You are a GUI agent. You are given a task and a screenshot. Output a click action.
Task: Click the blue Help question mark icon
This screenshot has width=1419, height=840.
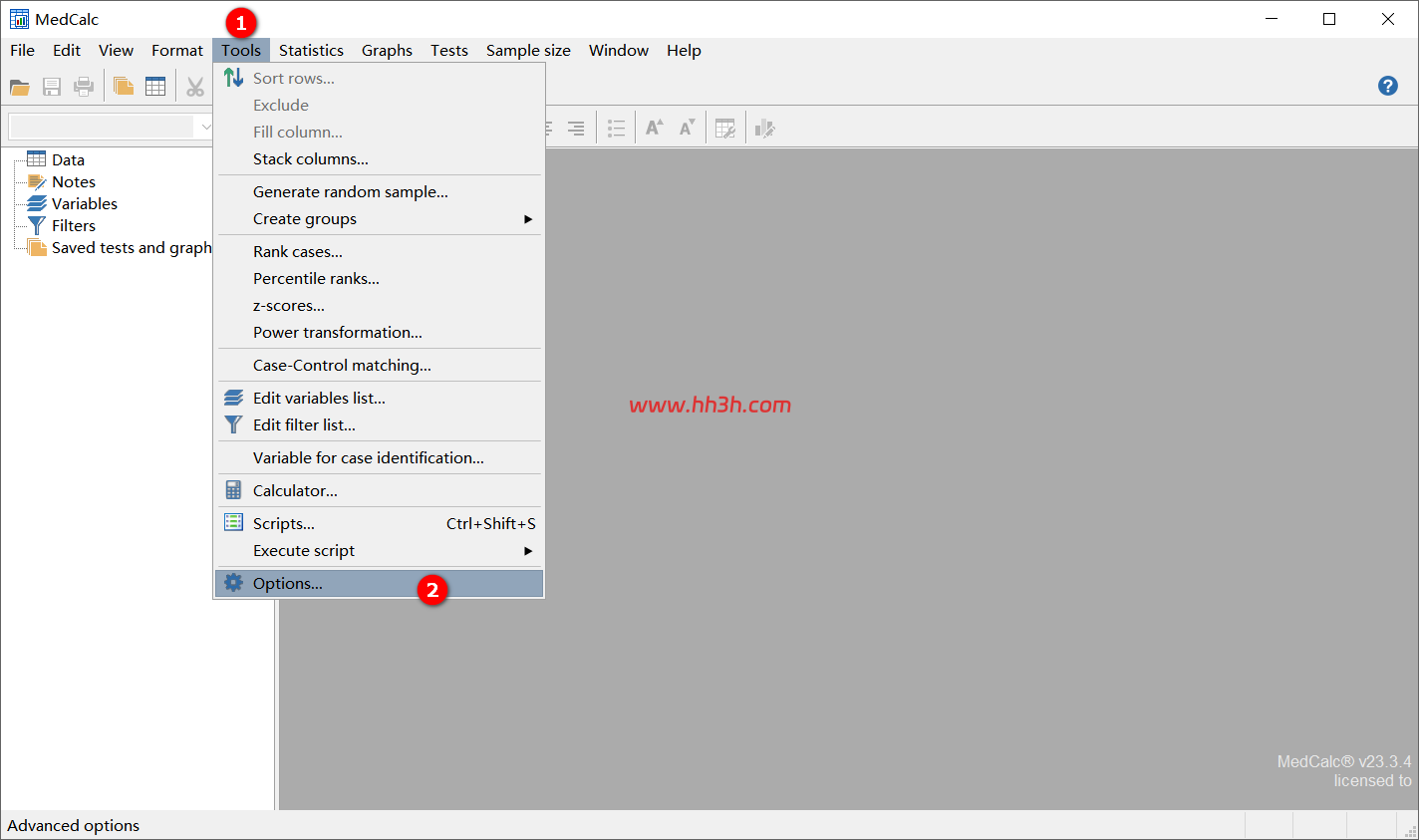coord(1388,86)
